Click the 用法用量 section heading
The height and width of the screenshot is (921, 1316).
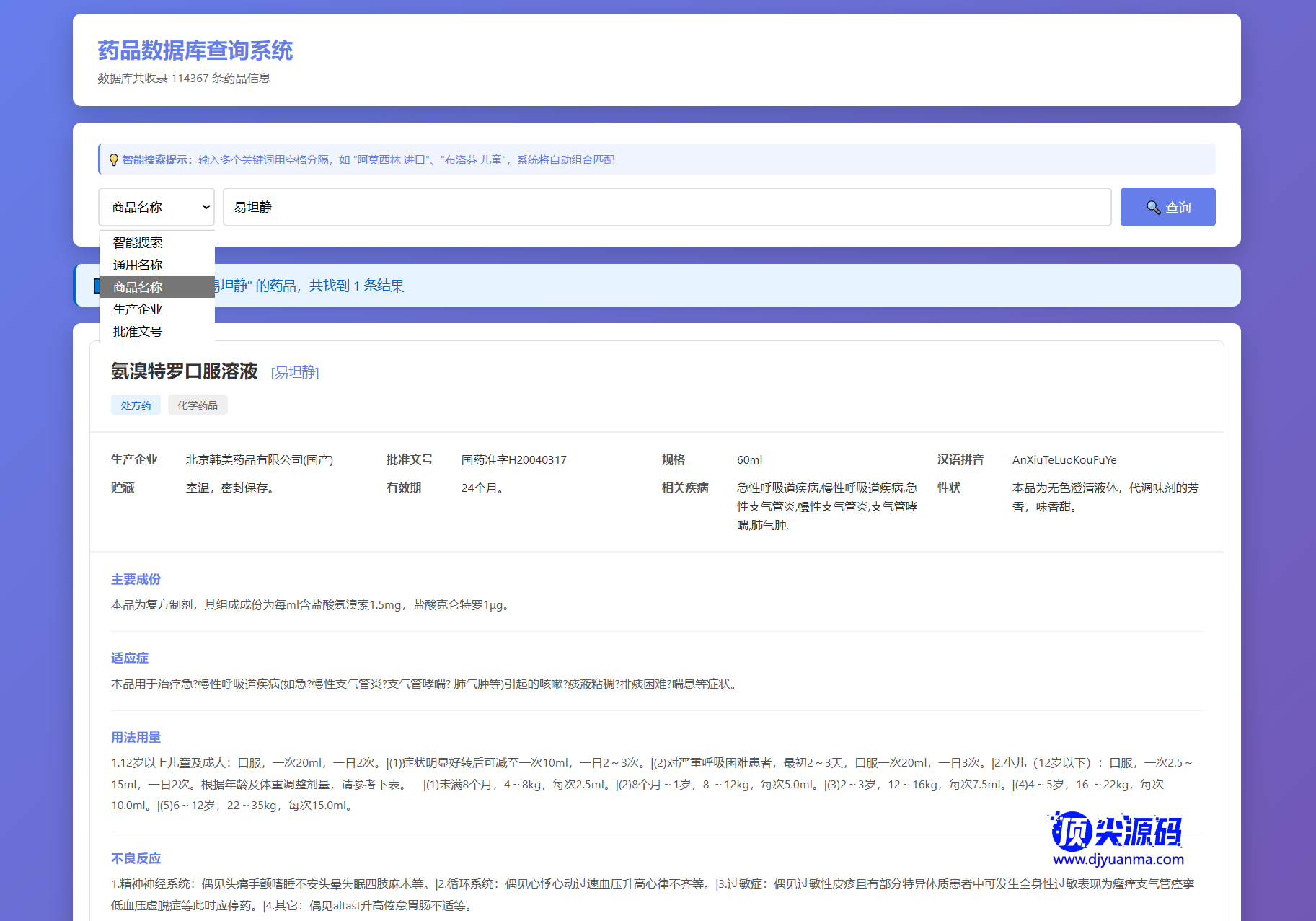[x=136, y=737]
